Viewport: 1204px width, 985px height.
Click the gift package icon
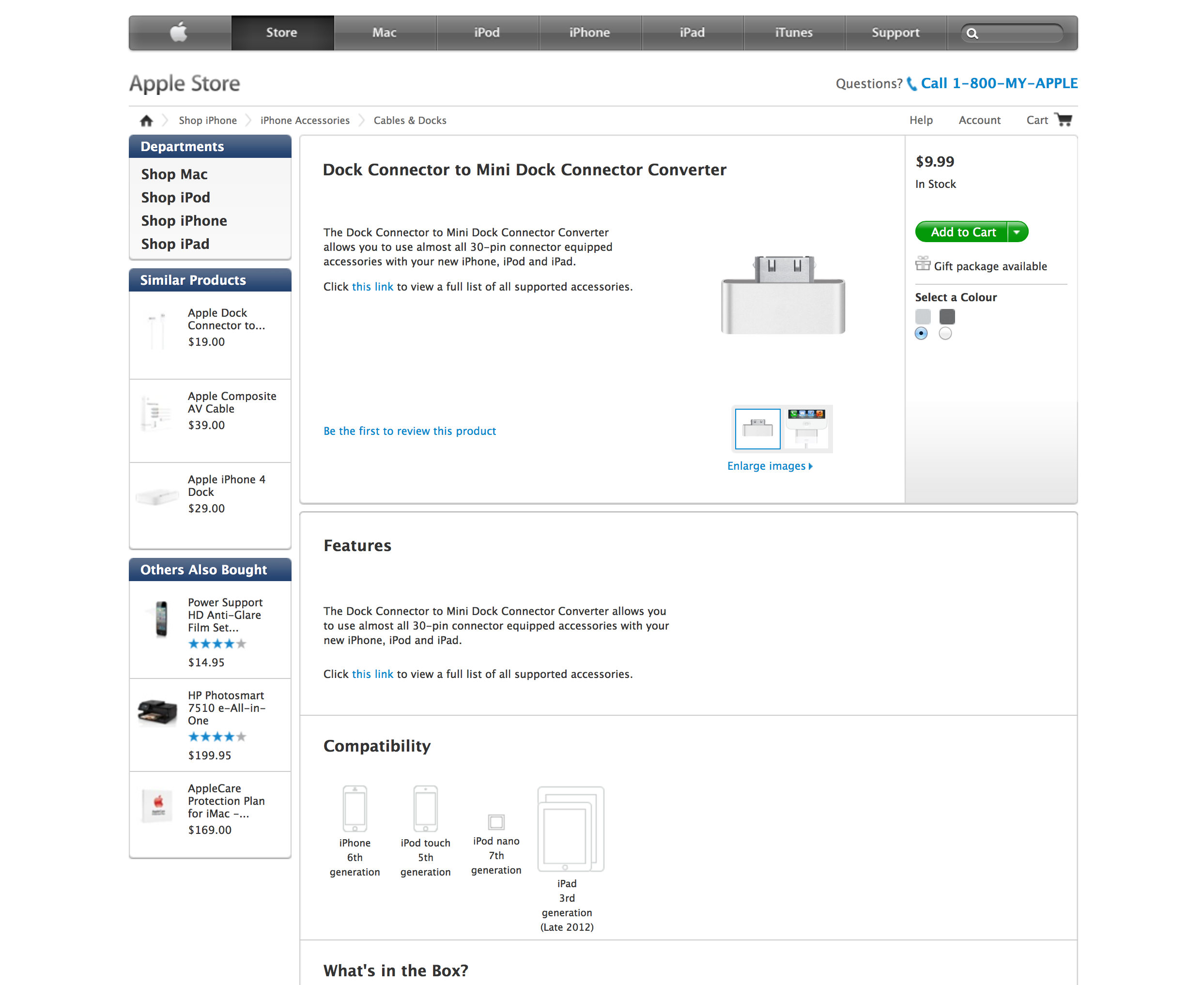point(923,264)
